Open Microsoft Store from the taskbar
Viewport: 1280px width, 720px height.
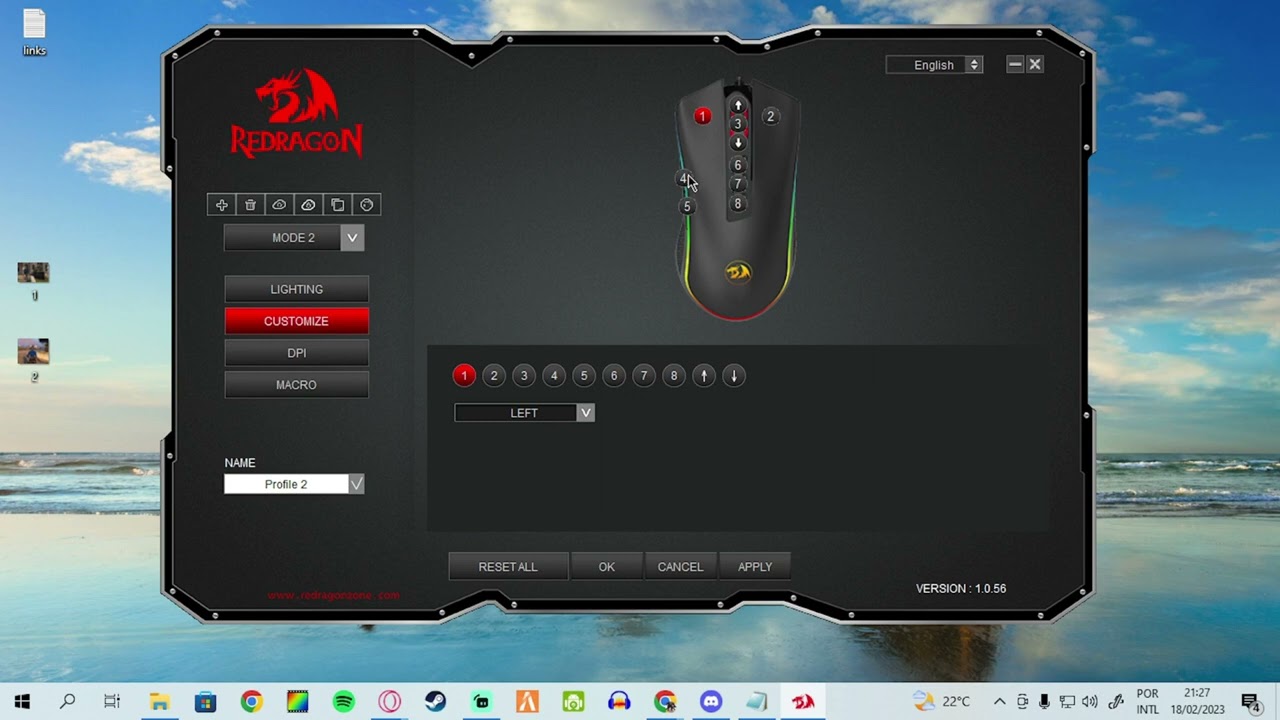coord(205,702)
